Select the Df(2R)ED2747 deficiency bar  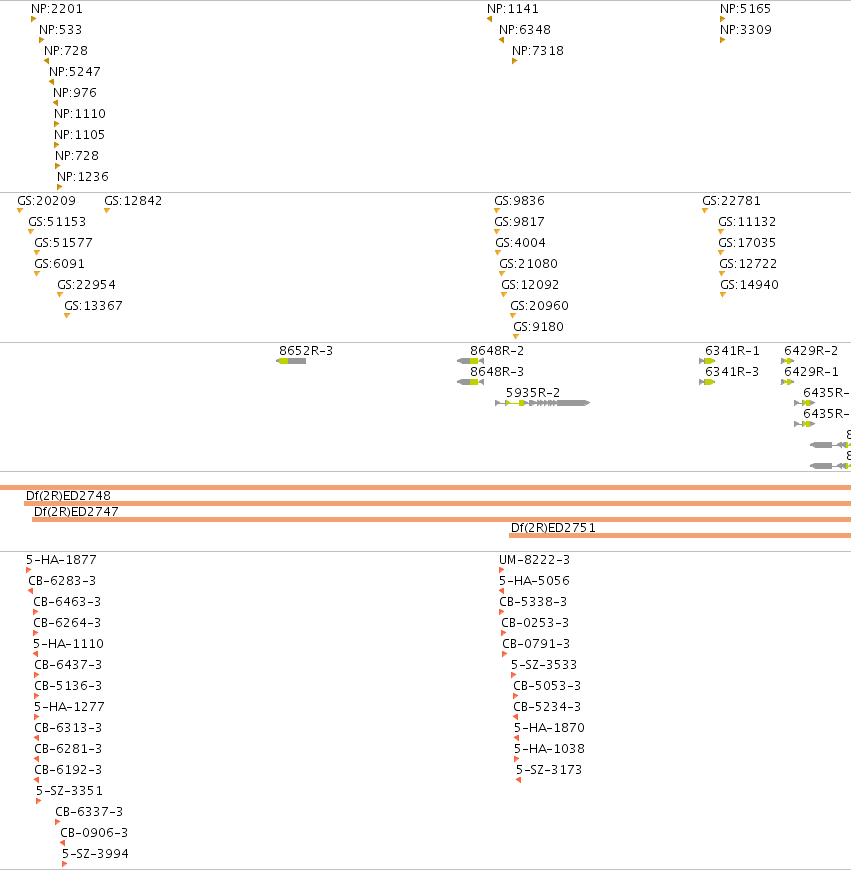pyautogui.click(x=442, y=519)
